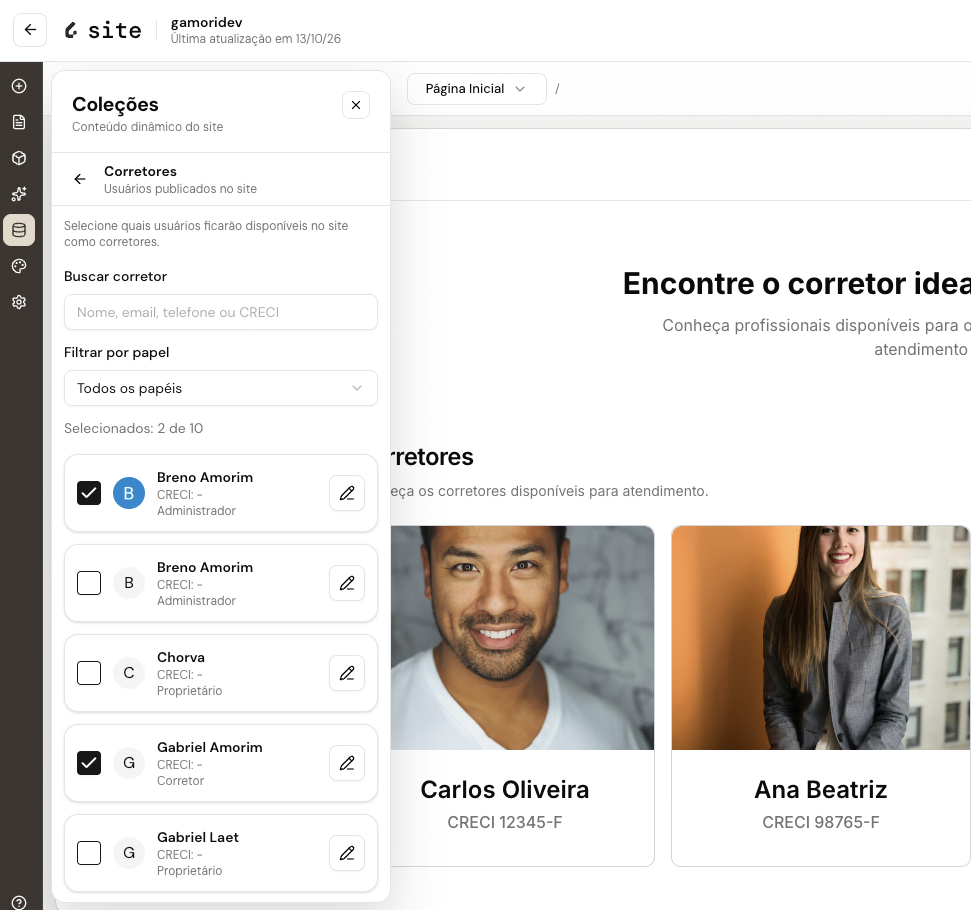Open the components cube icon in sidebar
The height and width of the screenshot is (910, 971).
[x=19, y=158]
